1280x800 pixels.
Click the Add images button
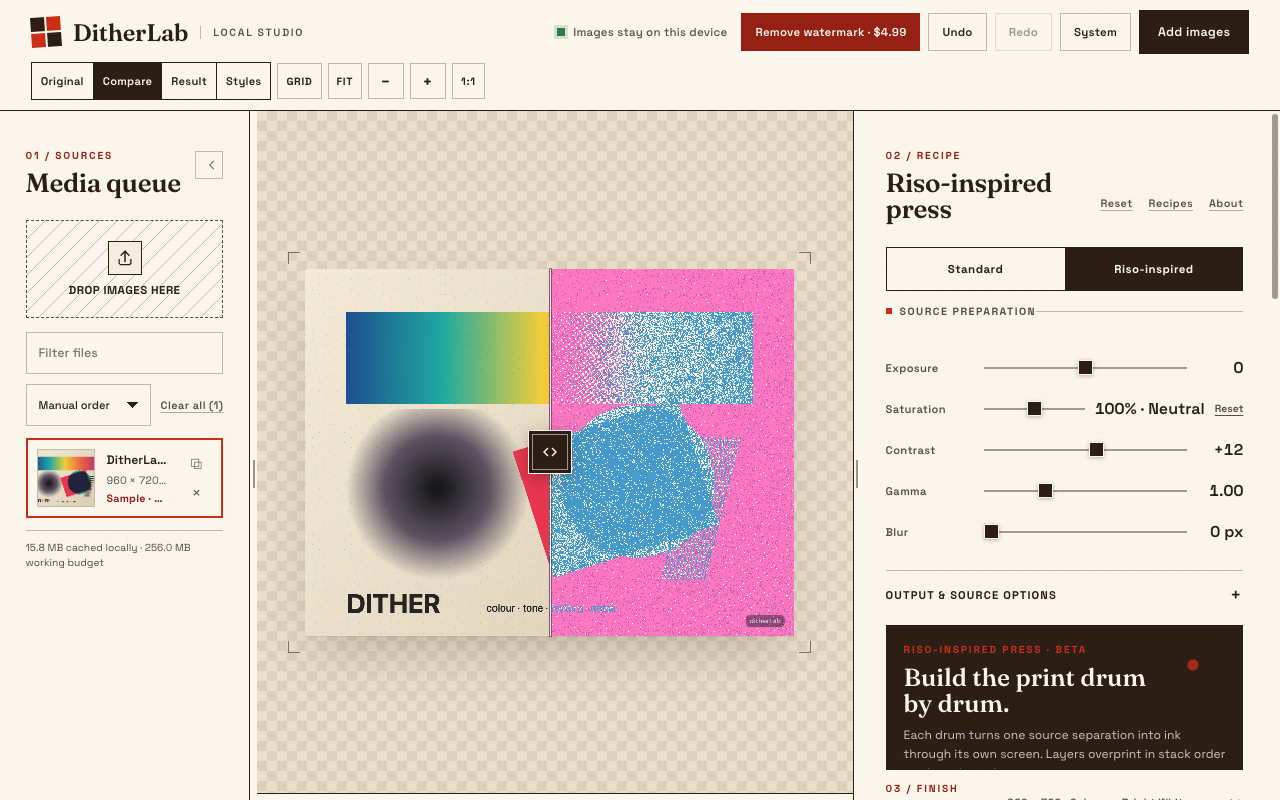(1194, 32)
